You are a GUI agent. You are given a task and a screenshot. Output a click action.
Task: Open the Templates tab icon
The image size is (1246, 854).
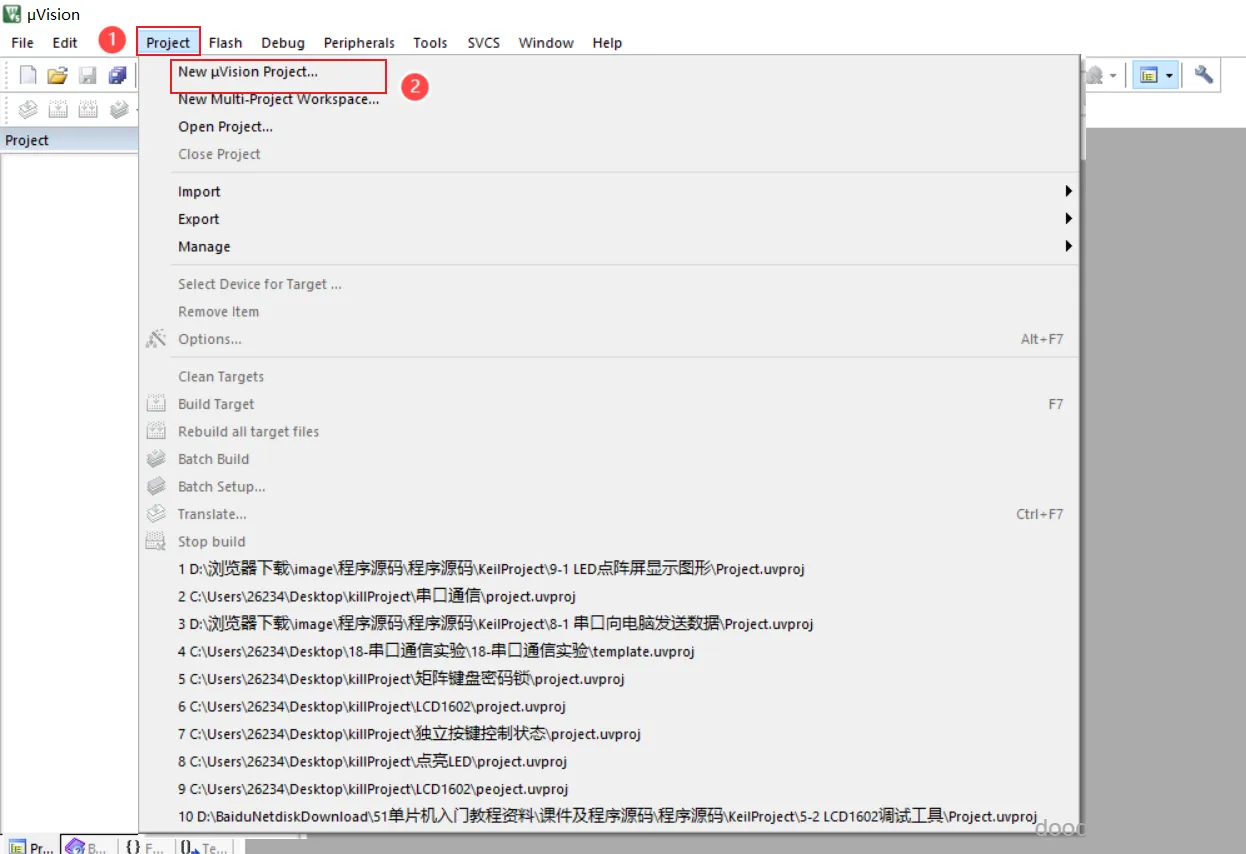point(205,846)
